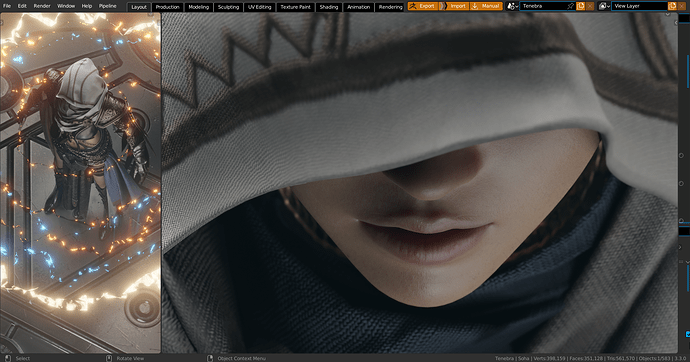This screenshot has height=362, width=690.
Task: Expand the sidebar using the viewport's small arrow
Action: pyautogui.click(x=676, y=22)
